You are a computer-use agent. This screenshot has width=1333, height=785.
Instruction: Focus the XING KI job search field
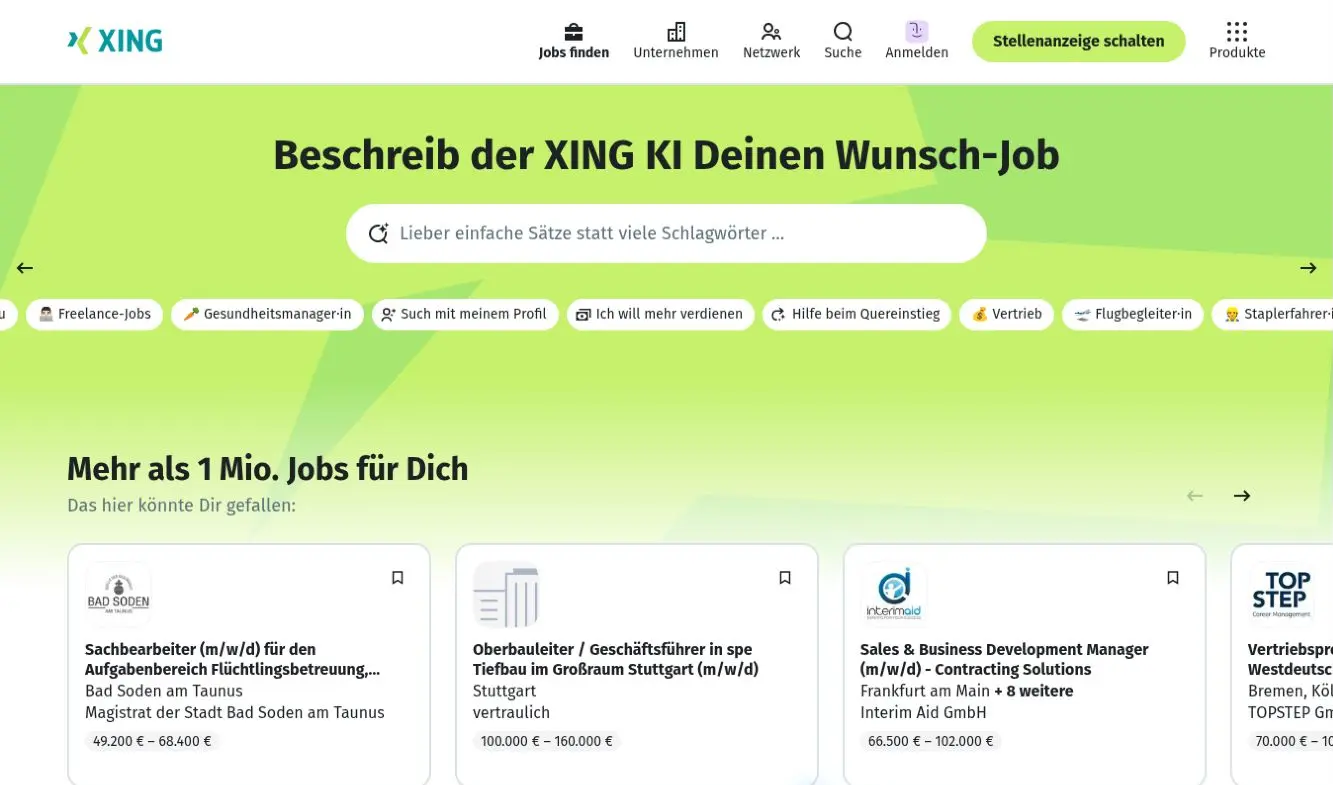coord(666,233)
